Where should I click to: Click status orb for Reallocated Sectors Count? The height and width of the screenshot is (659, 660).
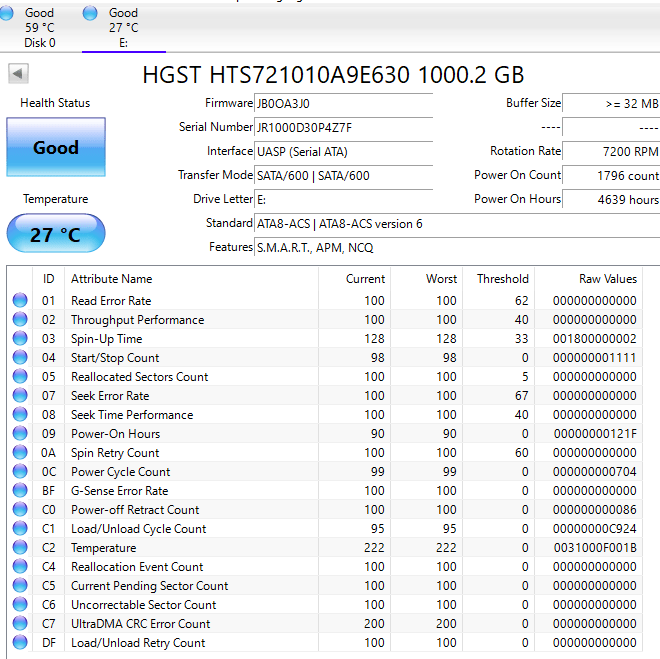[20, 376]
